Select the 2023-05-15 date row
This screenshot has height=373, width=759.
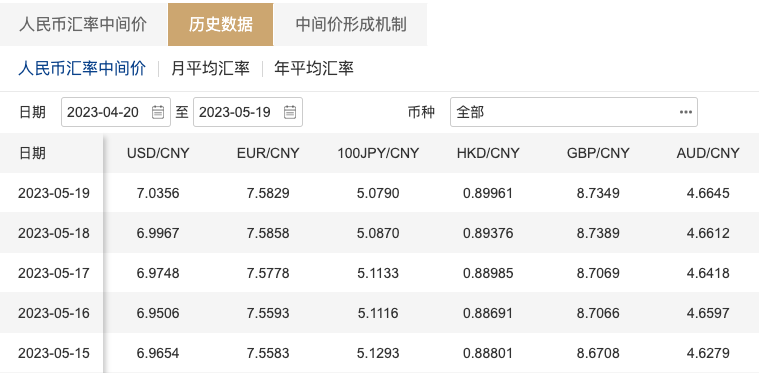tap(380, 353)
